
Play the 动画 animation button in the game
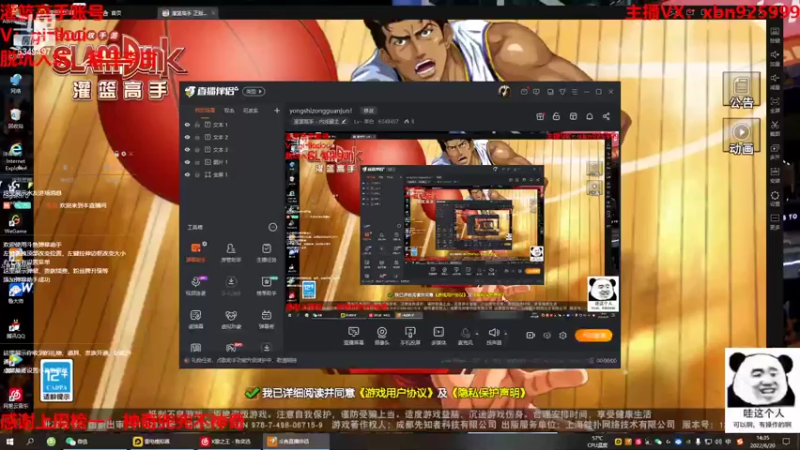(741, 136)
